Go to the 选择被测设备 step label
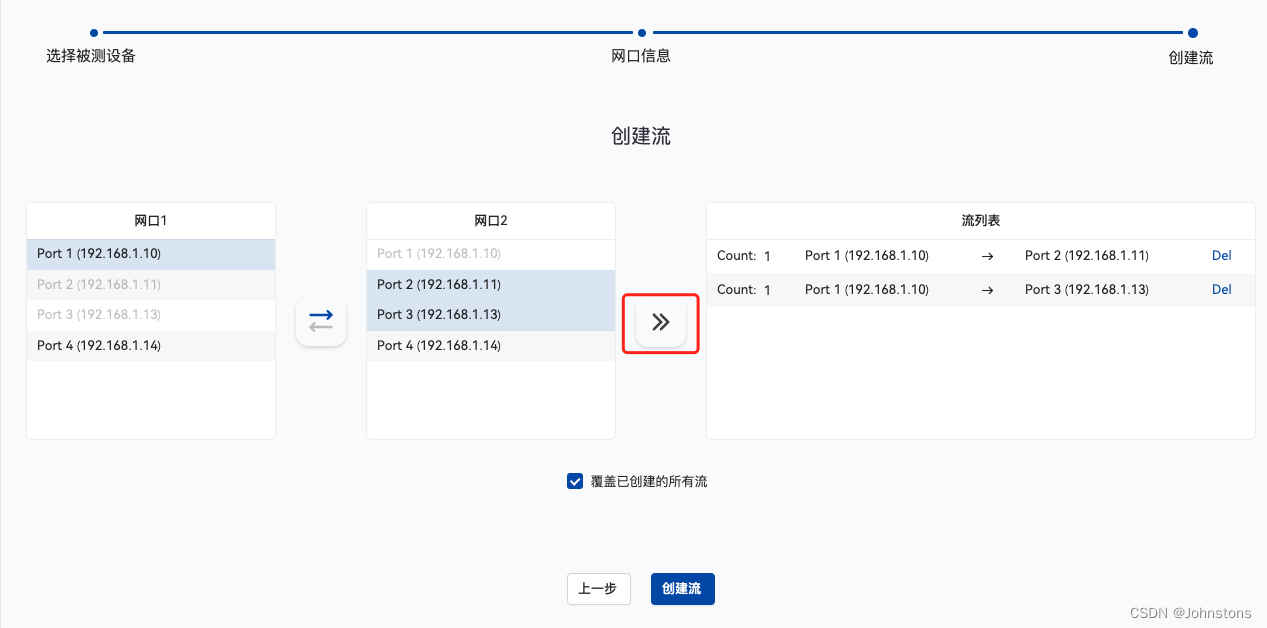 point(91,56)
